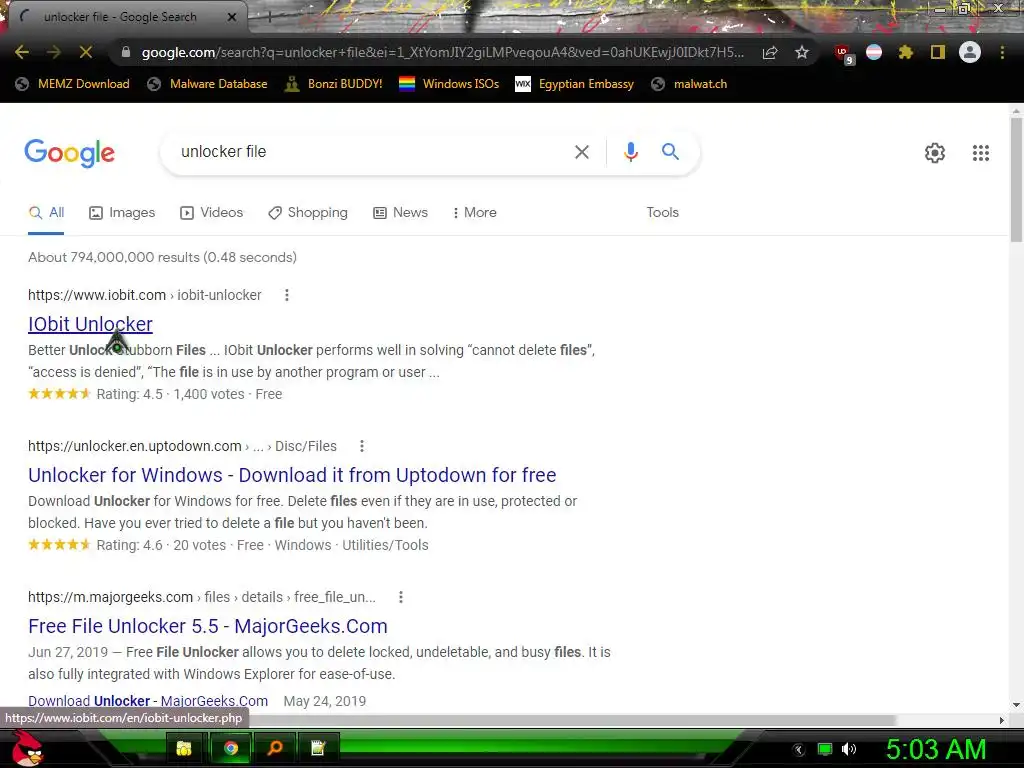Open options for iobit.com result

coord(286,295)
